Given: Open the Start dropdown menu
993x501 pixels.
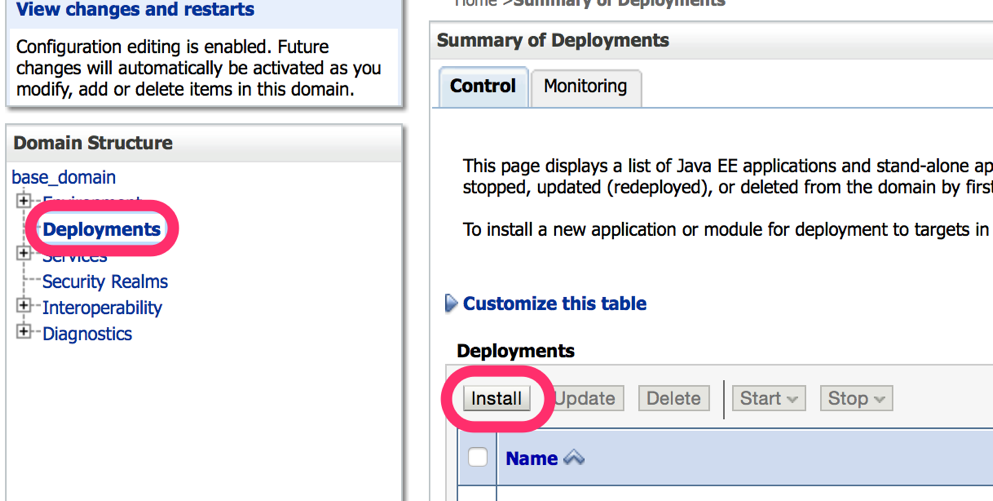Looking at the screenshot, I should tap(769, 398).
